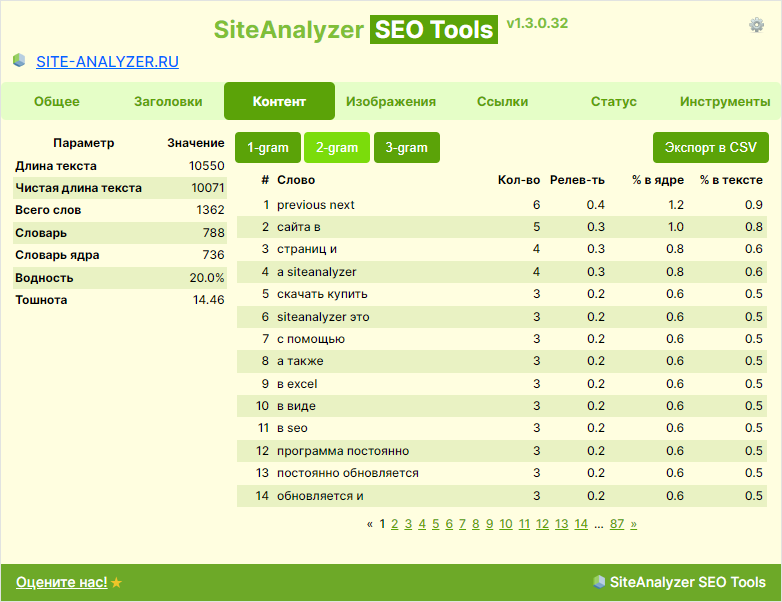Click the Кол-во column header
782x602 pixels.
[519, 180]
